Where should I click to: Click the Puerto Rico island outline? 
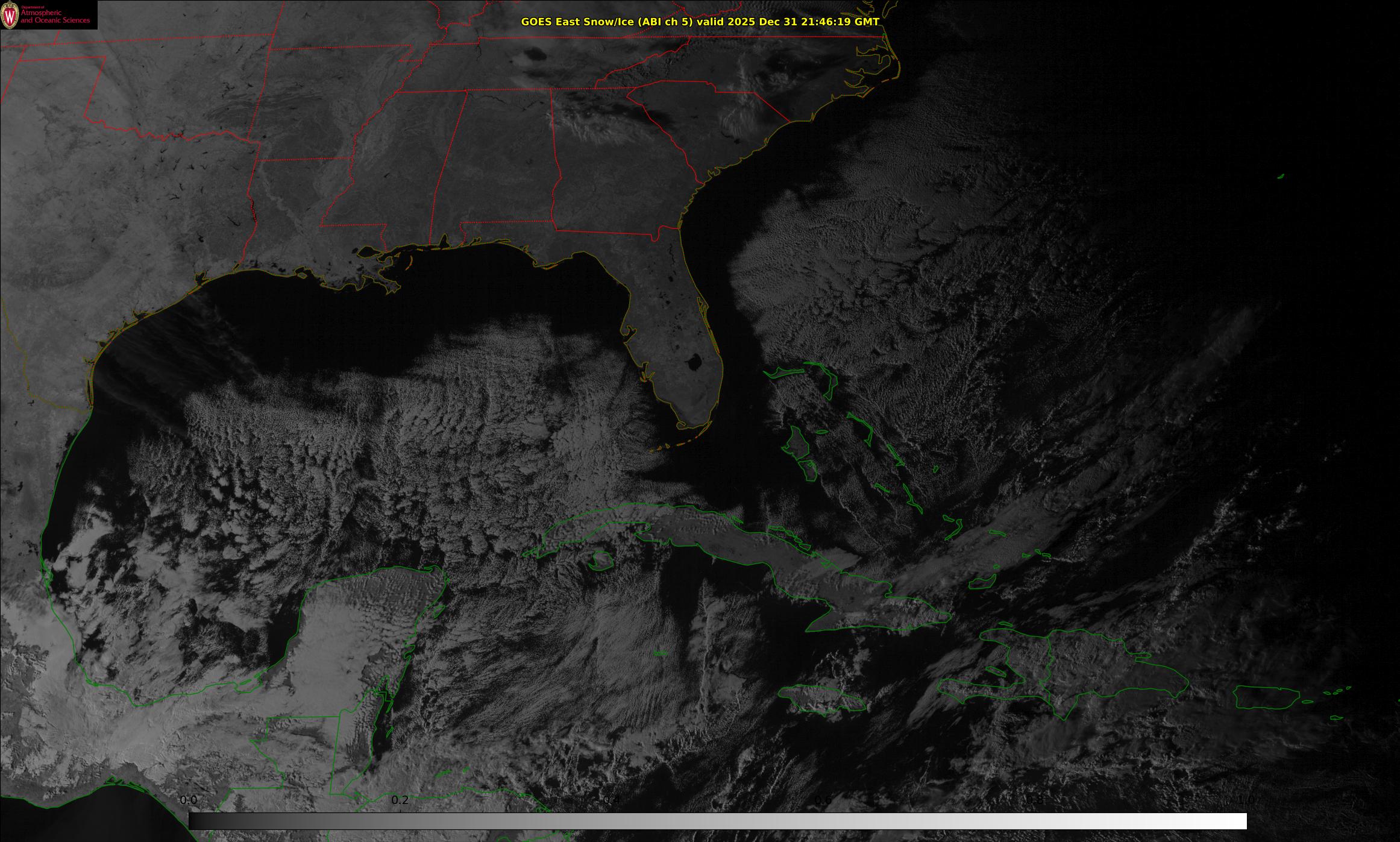(1266, 697)
